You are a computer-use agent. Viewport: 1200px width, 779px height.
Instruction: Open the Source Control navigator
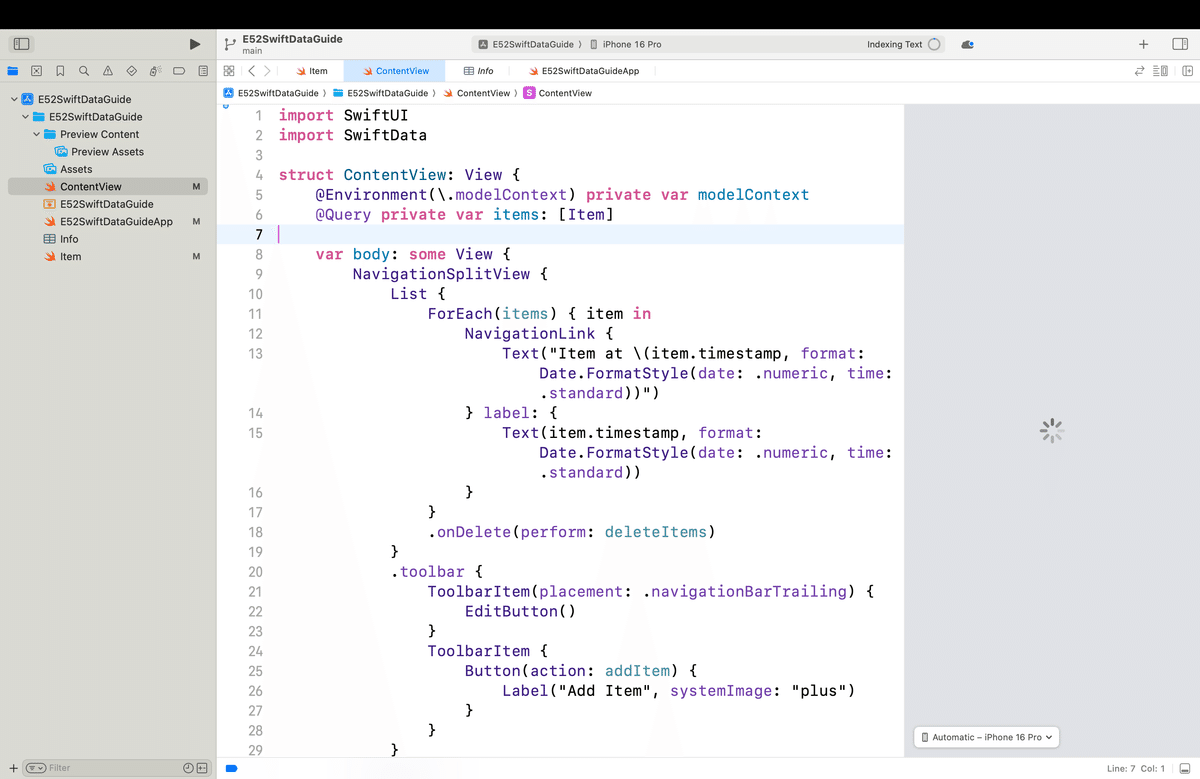pos(36,71)
